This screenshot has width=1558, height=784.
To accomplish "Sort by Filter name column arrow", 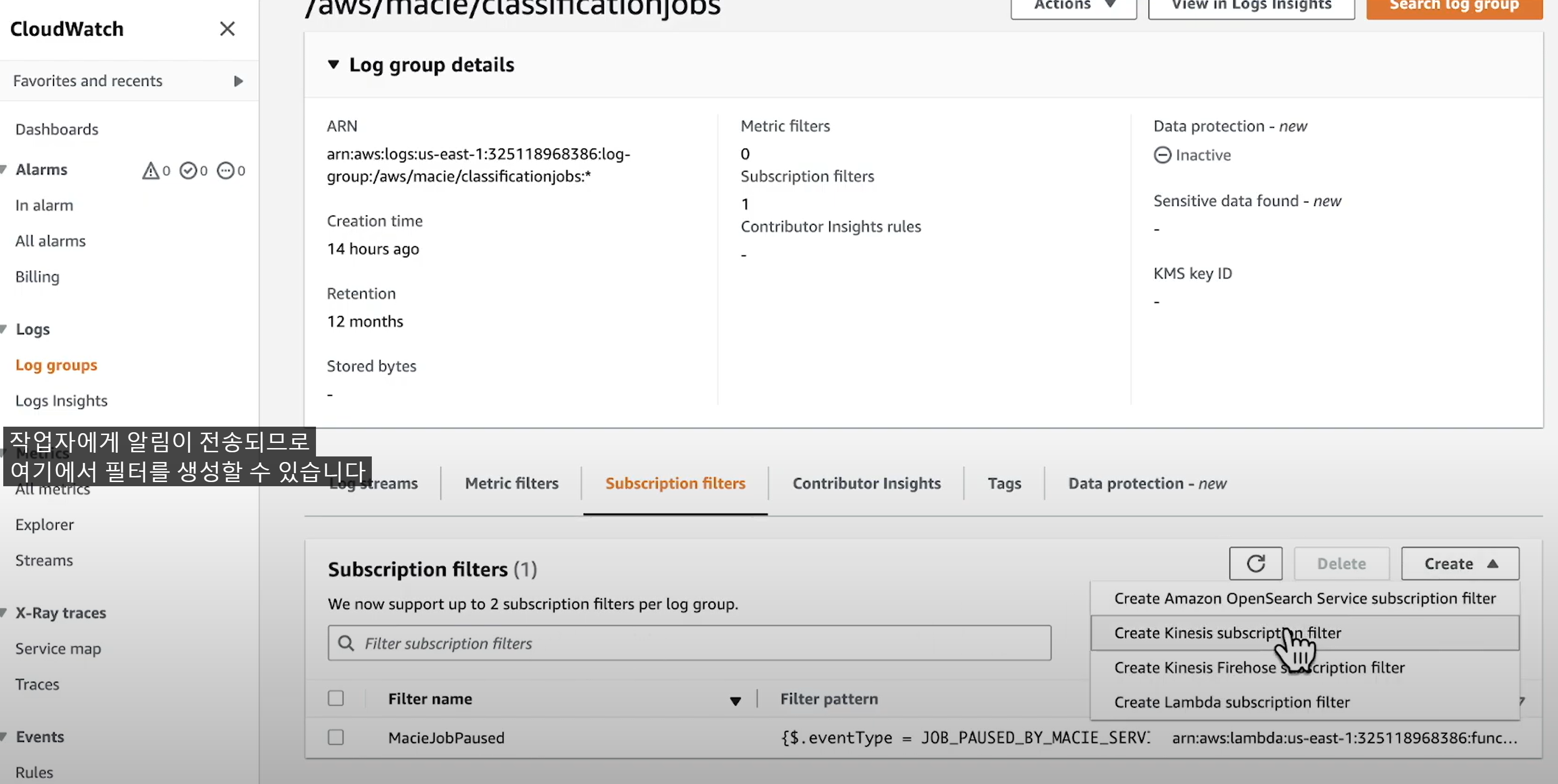I will coord(735,701).
